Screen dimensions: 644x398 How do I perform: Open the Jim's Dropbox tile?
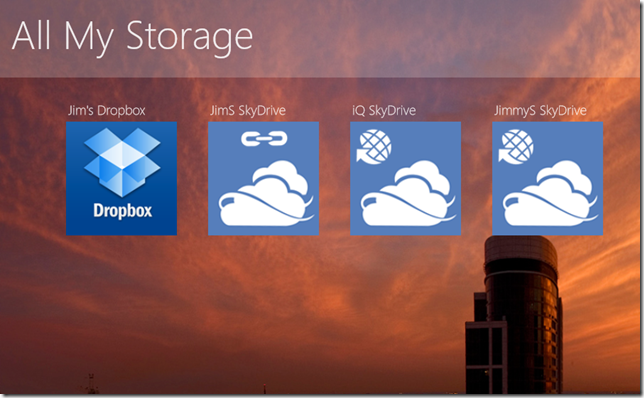click(x=122, y=178)
